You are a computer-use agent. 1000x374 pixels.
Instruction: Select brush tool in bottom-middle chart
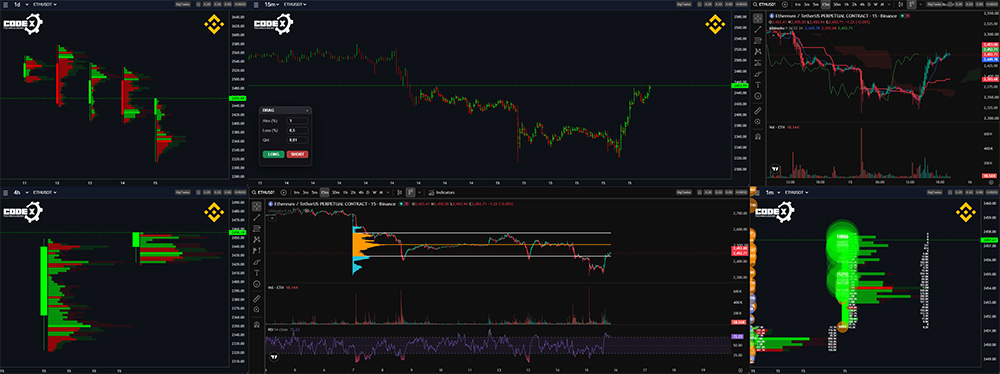pyautogui.click(x=257, y=262)
